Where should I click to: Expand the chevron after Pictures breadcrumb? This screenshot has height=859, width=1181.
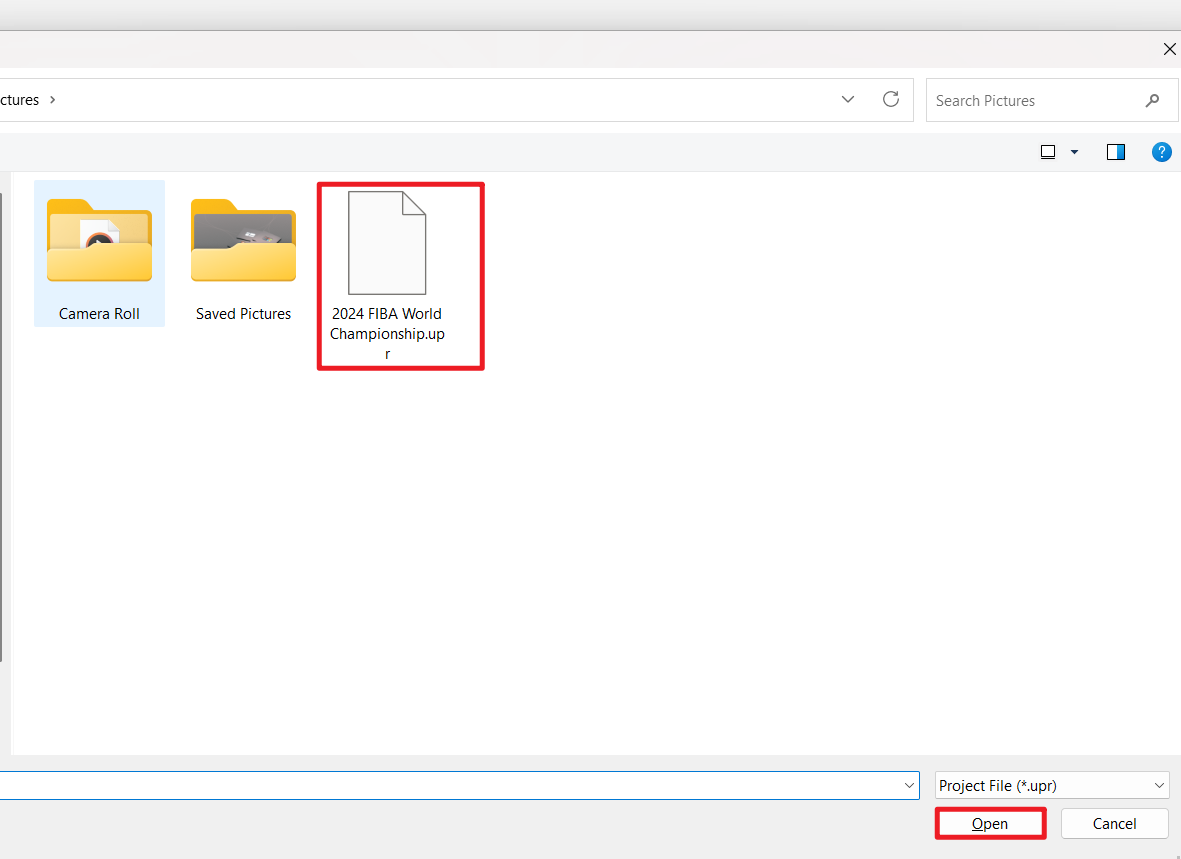coord(53,100)
